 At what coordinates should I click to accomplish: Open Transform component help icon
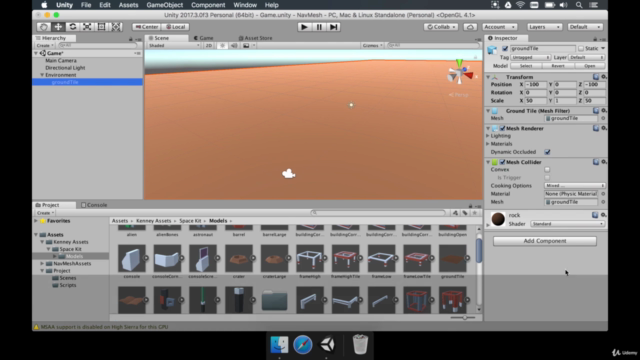point(596,77)
